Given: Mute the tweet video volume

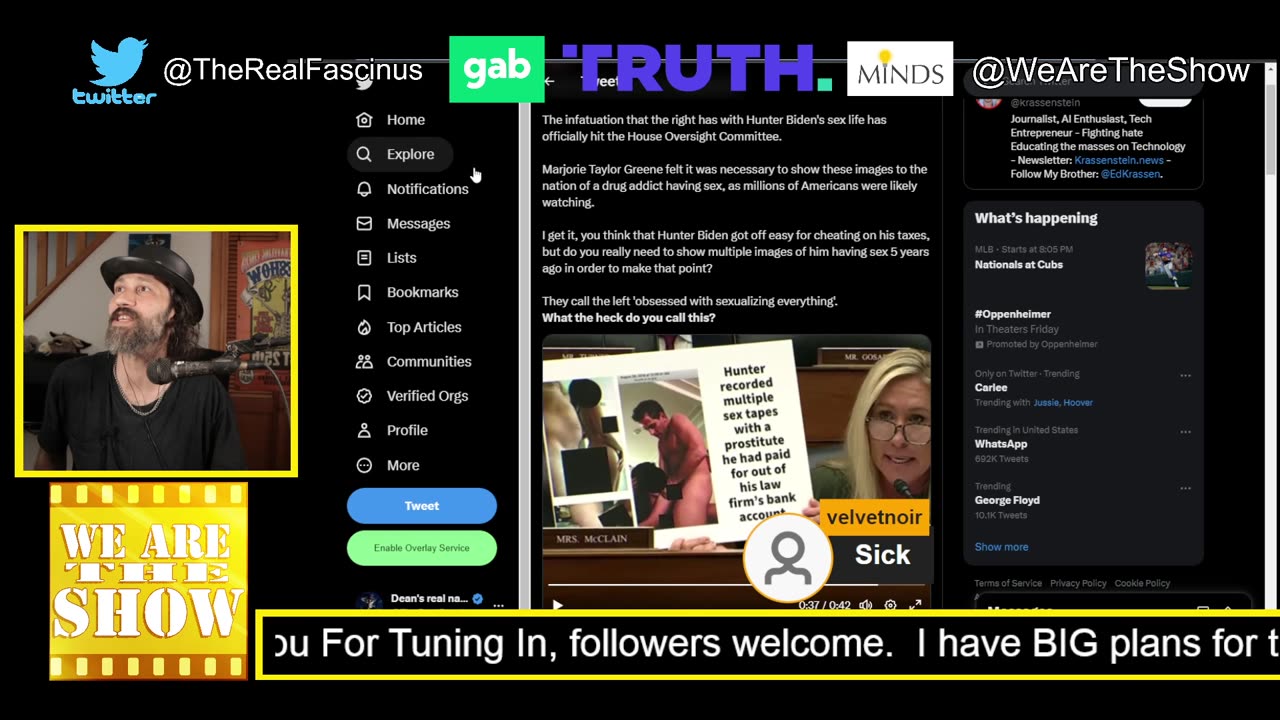Looking at the screenshot, I should coord(865,605).
